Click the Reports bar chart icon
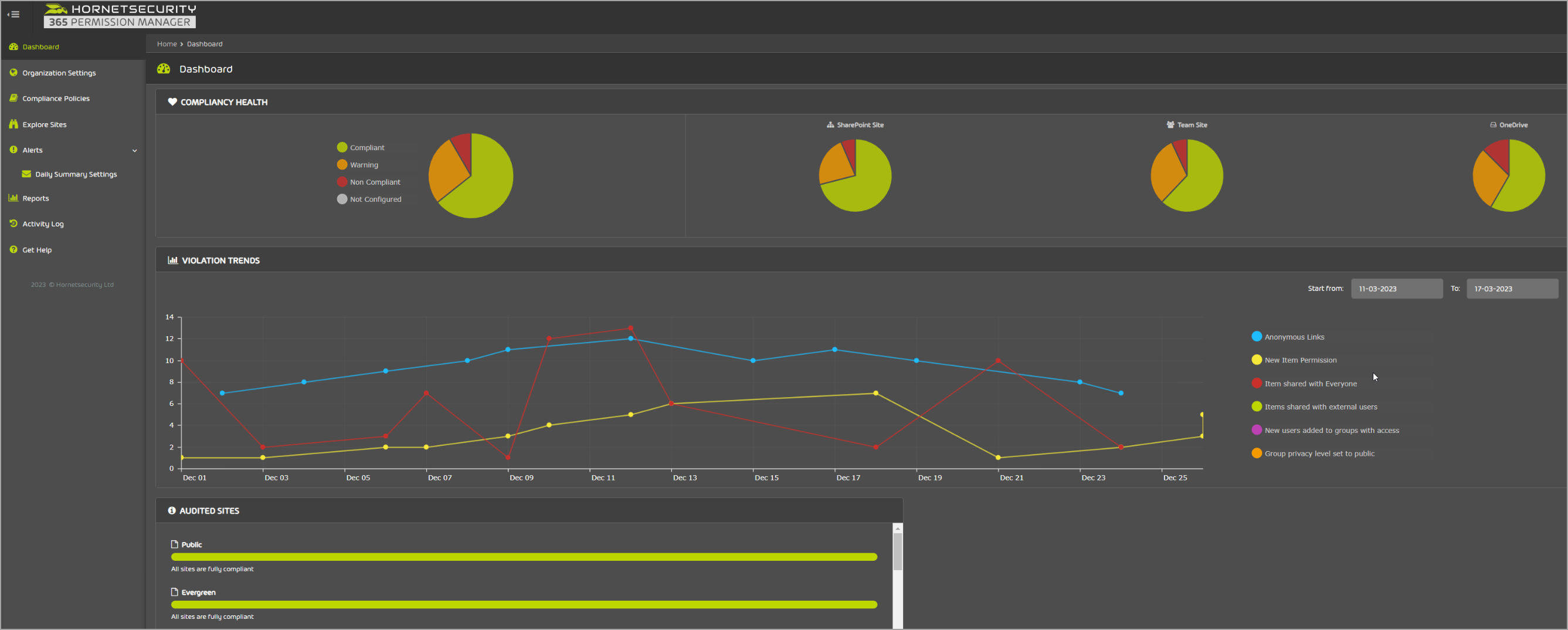This screenshot has width=1568, height=630. (x=13, y=198)
